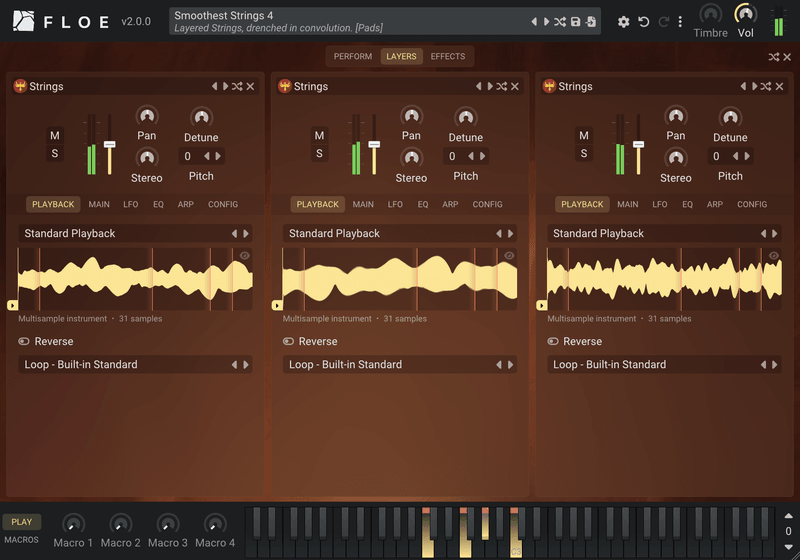Open the settings gear in top bar
Image resolution: width=800 pixels, height=560 pixels.
[623, 21]
